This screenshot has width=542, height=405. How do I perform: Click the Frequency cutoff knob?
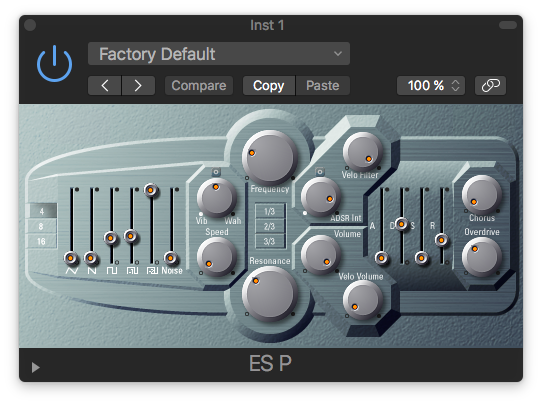(x=270, y=157)
